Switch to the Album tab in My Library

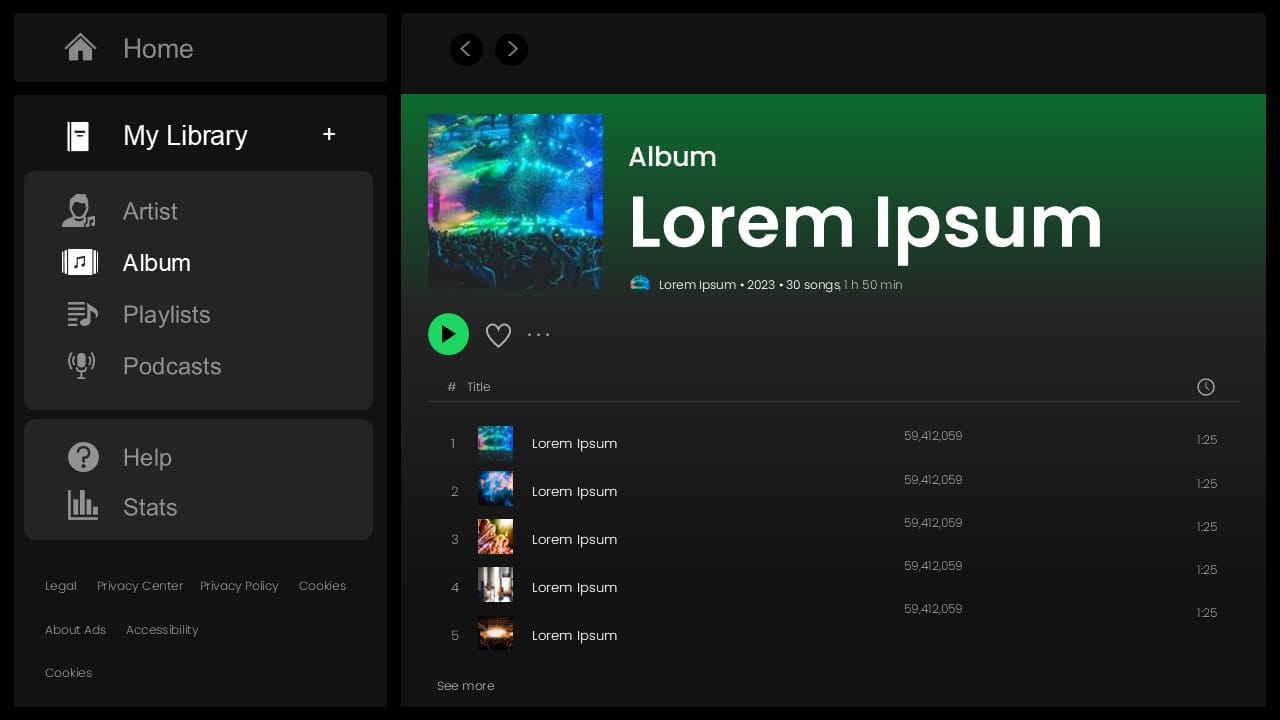[x=156, y=263]
